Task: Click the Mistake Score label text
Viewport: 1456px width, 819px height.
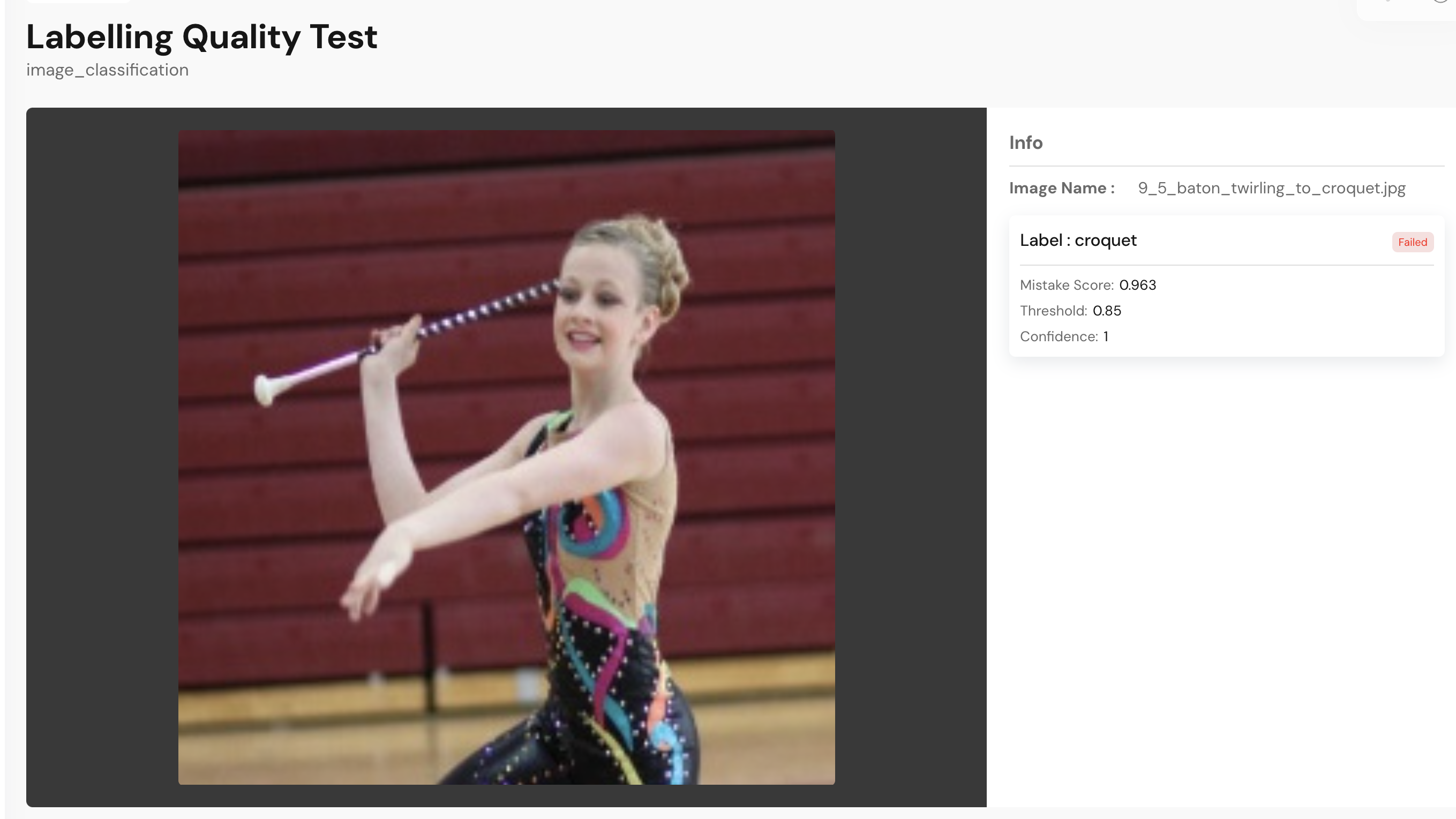Action: tap(1066, 285)
